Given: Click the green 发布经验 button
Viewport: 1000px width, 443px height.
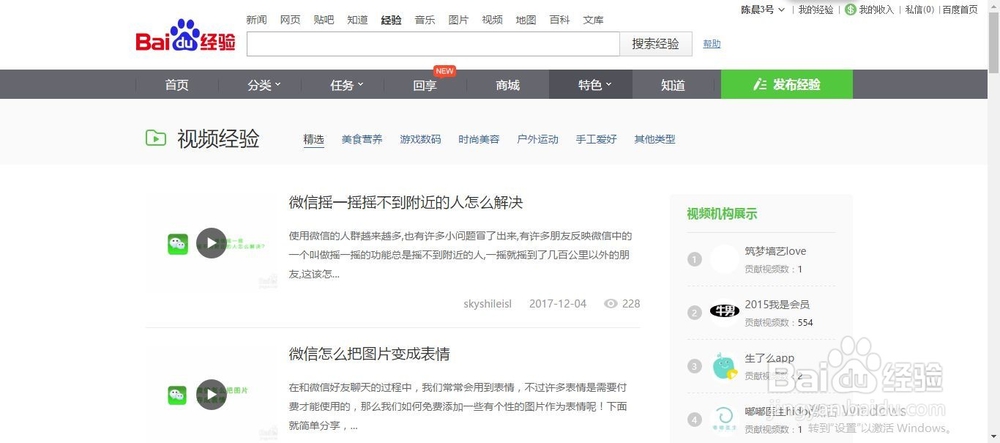Looking at the screenshot, I should tap(787, 84).
